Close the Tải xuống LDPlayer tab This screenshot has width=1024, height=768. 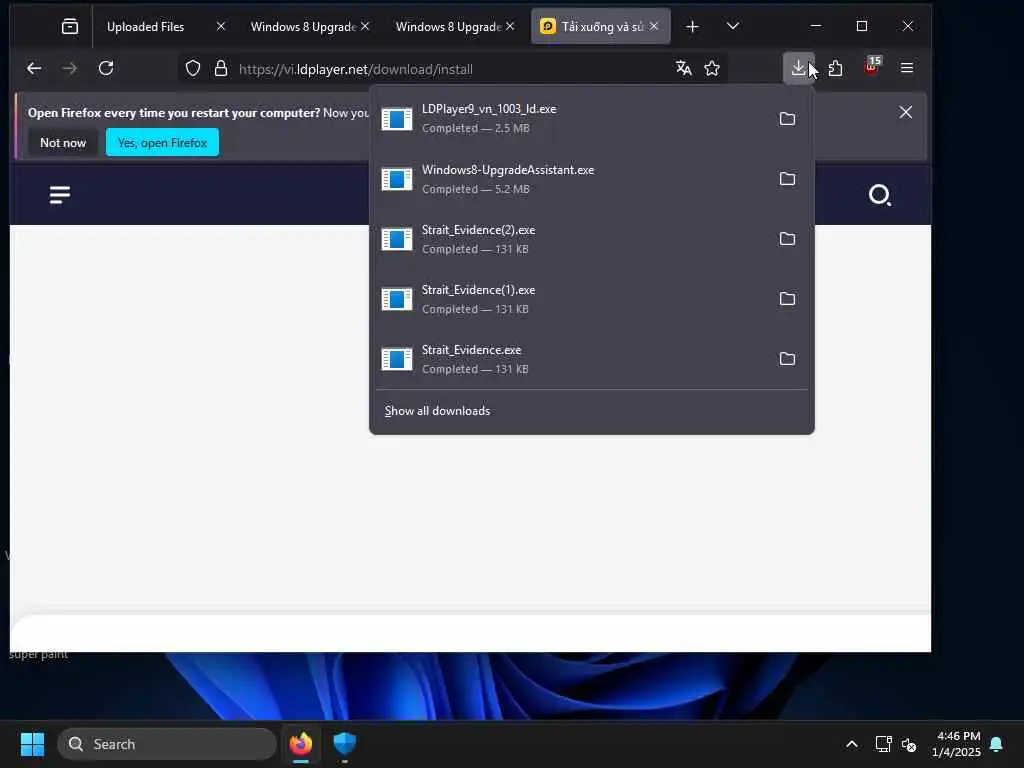(654, 26)
